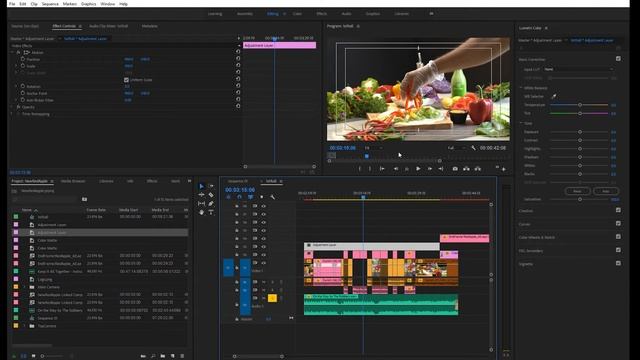Toggle linked selection in the timeline header
640x360 pixels.
[250, 197]
